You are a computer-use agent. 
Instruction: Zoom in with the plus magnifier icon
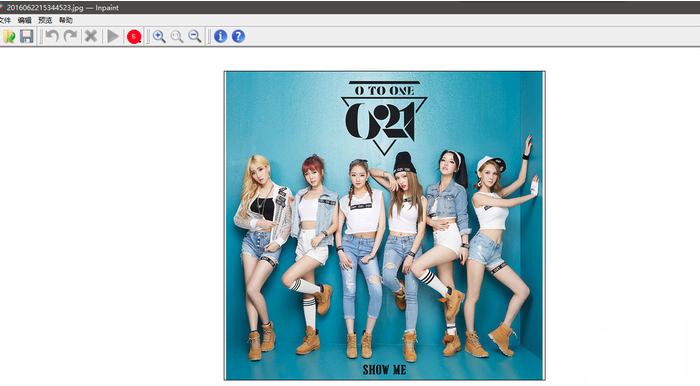tap(159, 37)
